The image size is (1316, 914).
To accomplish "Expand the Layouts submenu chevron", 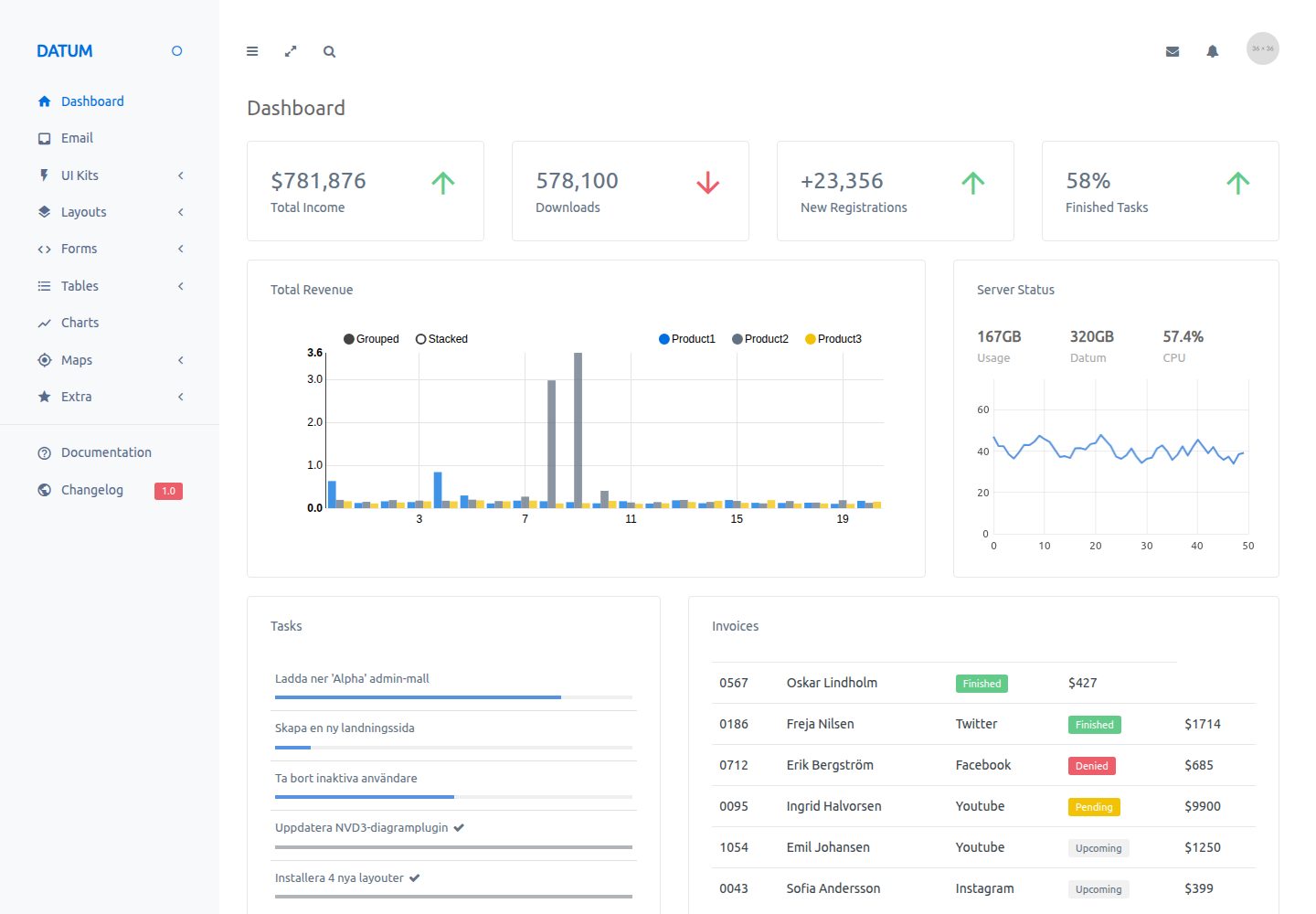I will click(181, 212).
